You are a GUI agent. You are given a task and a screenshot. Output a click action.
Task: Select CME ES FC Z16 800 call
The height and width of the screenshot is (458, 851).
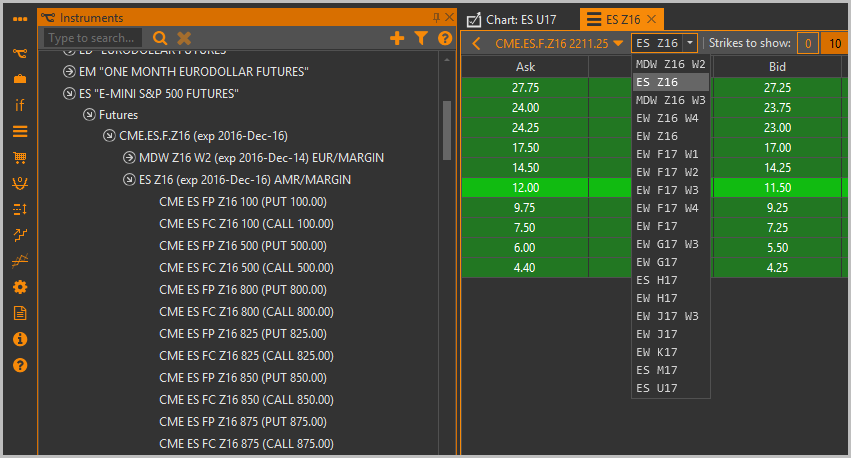(246, 311)
